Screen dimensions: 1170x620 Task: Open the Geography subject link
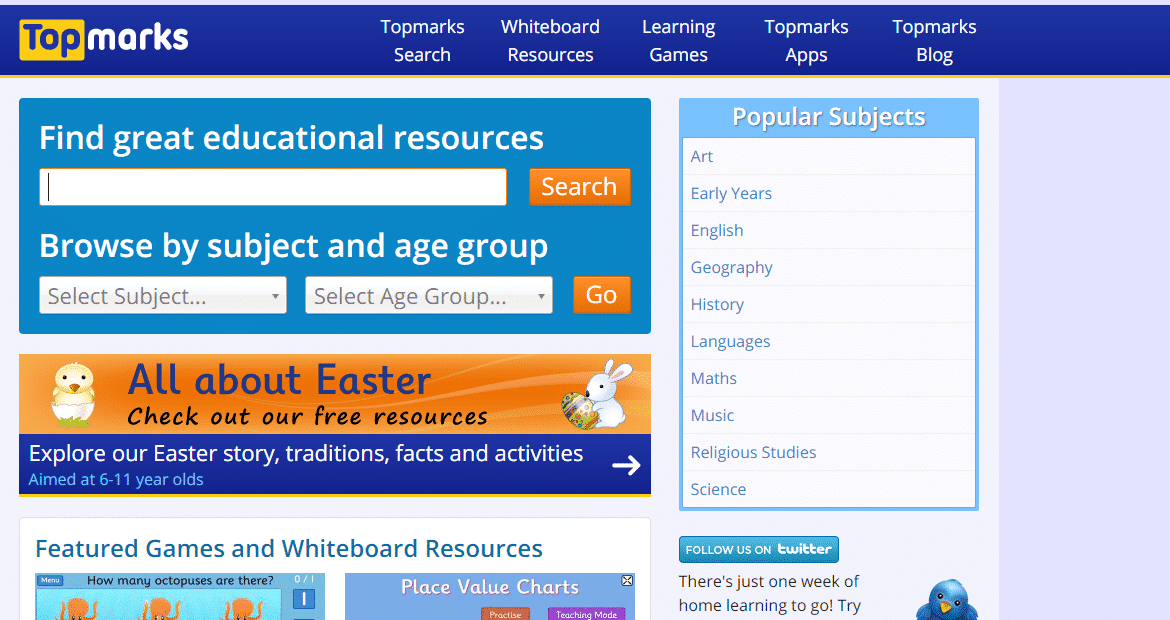[x=829, y=267]
